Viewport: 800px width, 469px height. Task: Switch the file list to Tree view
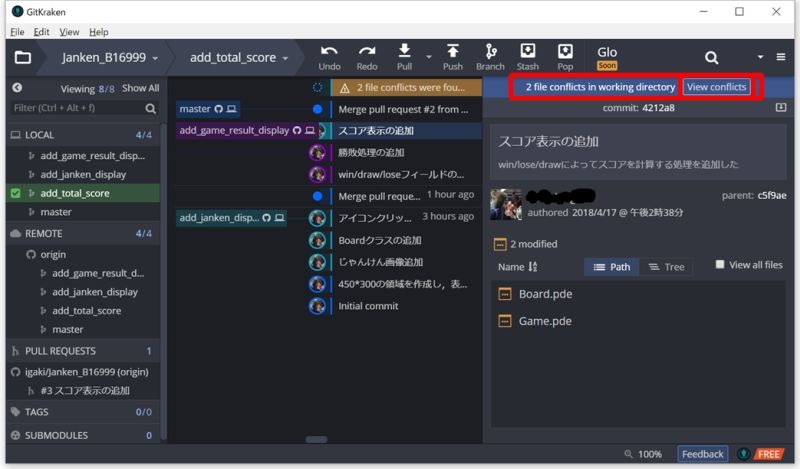667,267
